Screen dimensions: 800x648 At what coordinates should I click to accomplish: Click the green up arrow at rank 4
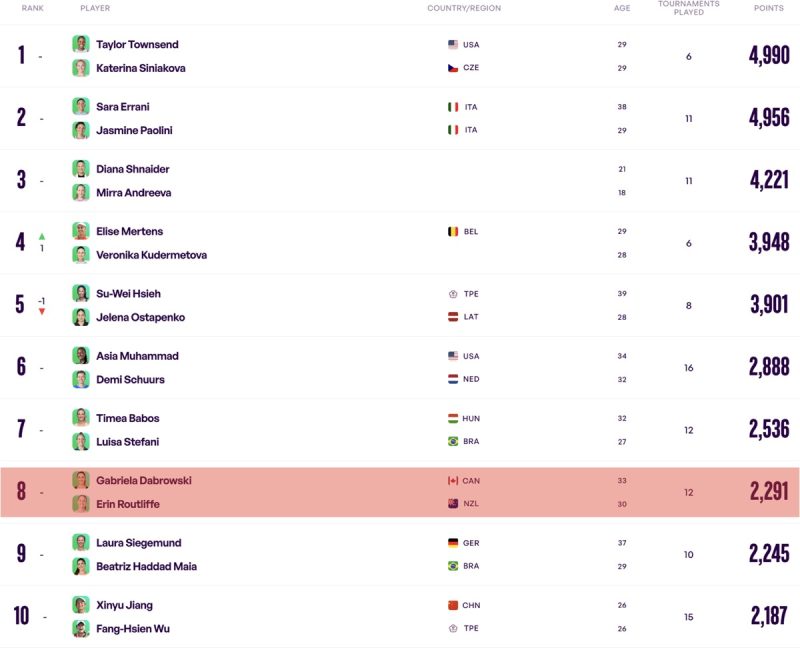click(x=42, y=236)
